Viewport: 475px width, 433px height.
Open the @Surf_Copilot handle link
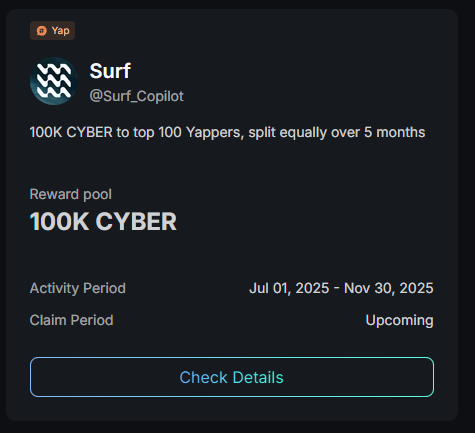tap(137, 96)
